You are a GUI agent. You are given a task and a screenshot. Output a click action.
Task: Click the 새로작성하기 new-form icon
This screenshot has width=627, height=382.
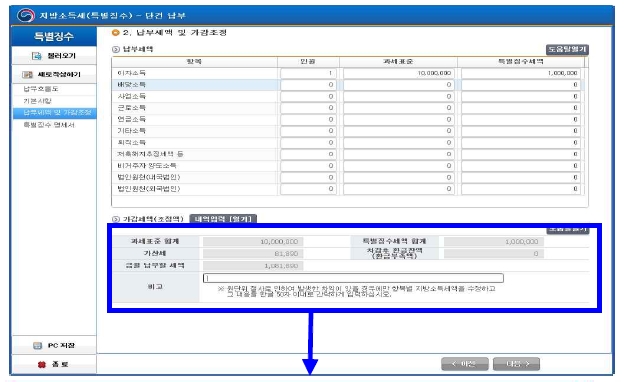click(27, 75)
